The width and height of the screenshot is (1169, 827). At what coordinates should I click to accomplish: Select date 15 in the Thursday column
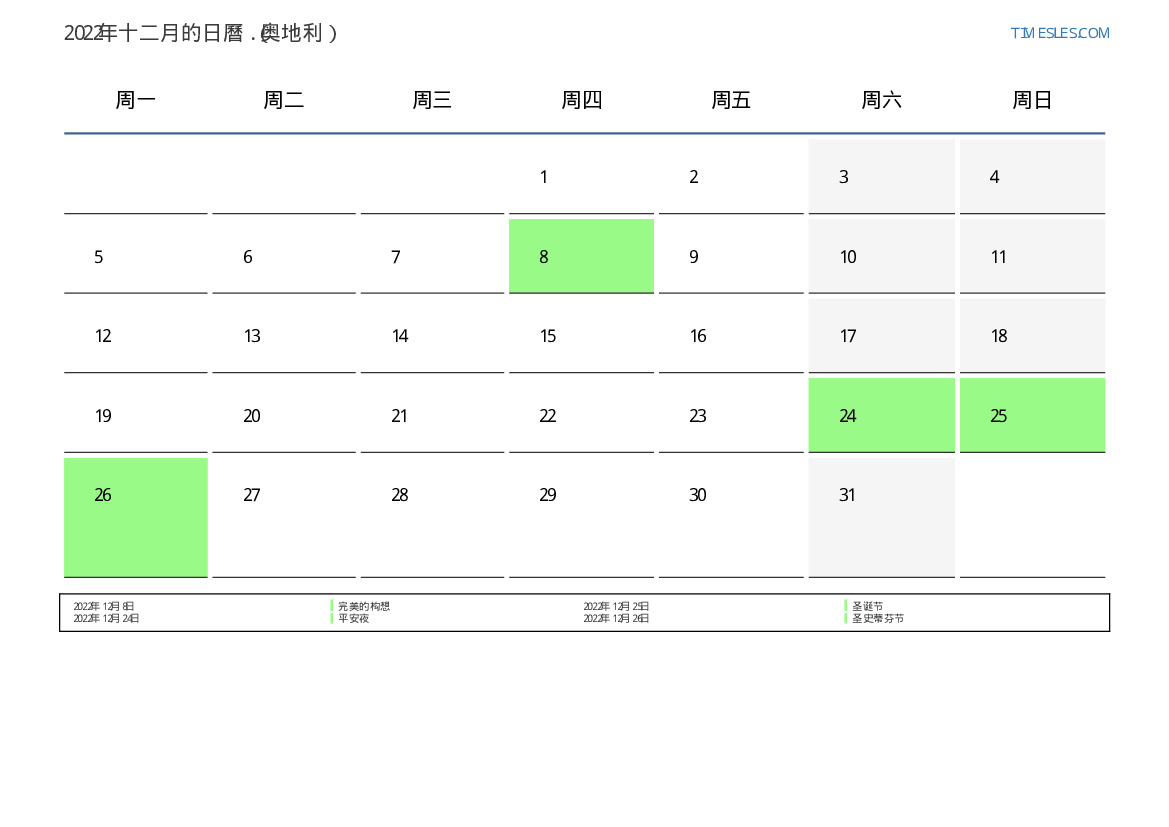[548, 336]
